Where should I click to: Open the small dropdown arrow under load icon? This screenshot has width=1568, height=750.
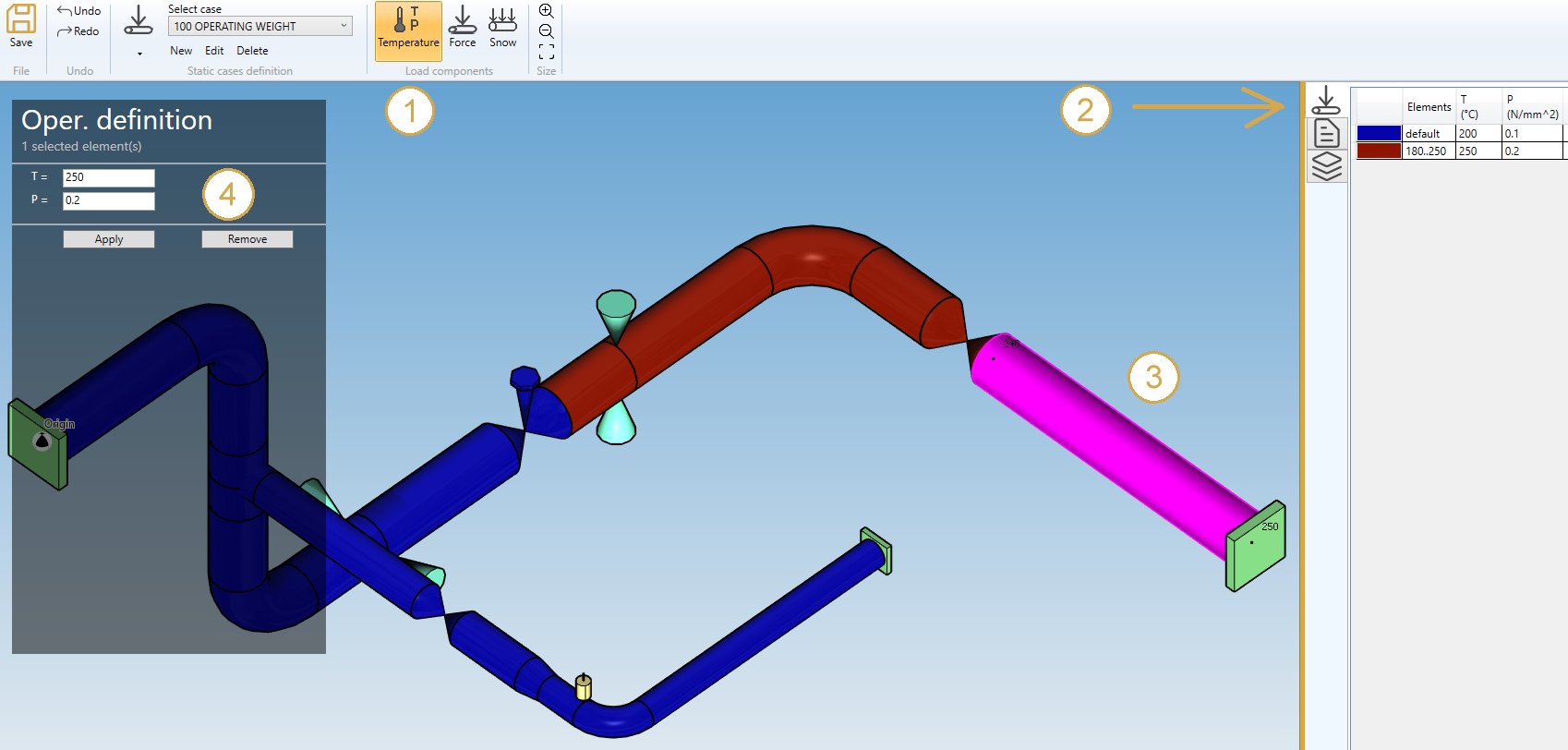(x=139, y=54)
